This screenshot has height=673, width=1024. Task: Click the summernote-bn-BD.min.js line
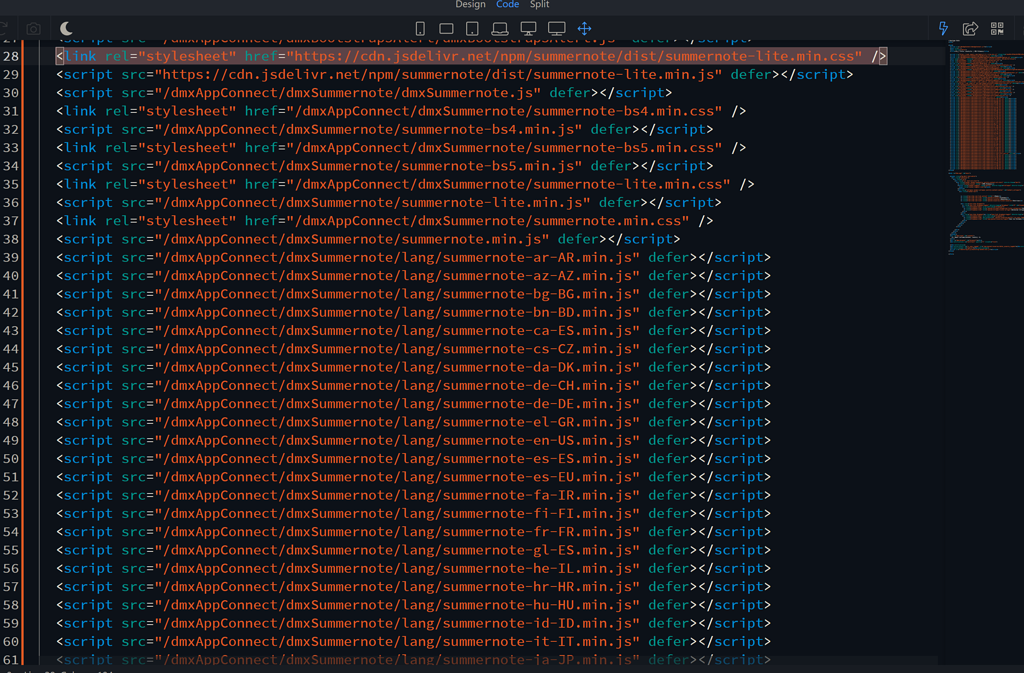pos(413,312)
